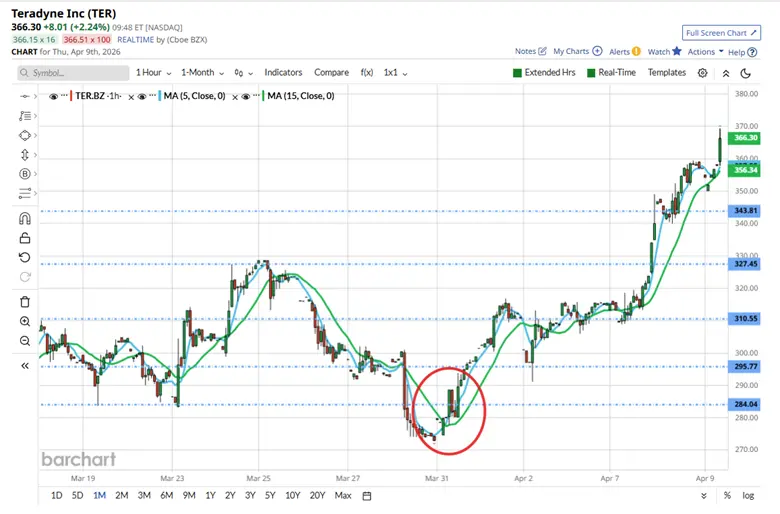Click the redo arrow icon
Screen dimensions: 780x514
tap(25, 277)
